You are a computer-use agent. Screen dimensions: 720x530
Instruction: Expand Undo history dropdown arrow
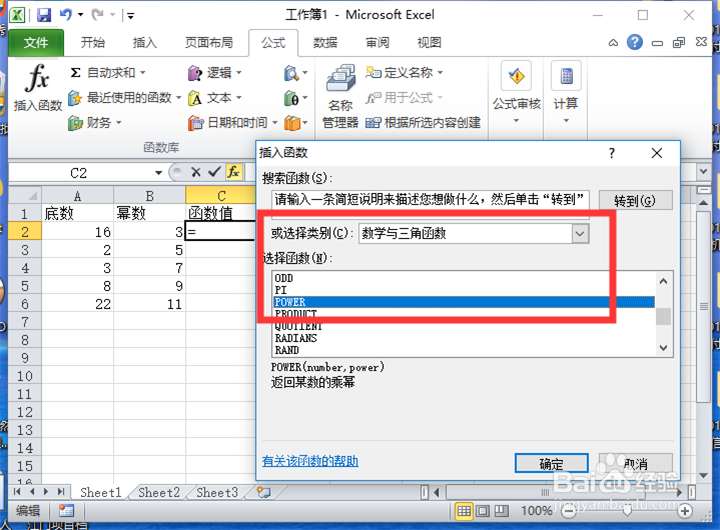[x=80, y=15]
